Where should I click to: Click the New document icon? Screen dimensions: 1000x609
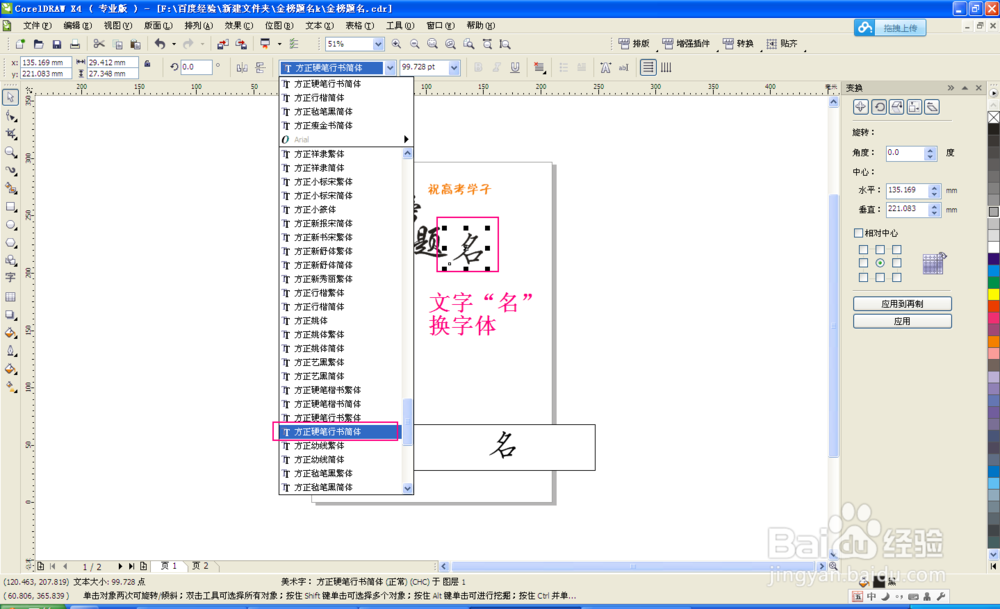pyautogui.click(x=20, y=44)
